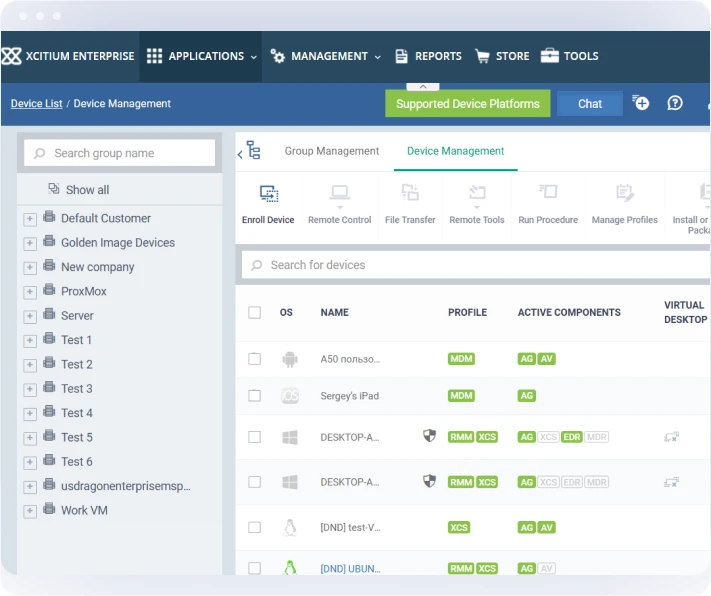Expand the Default Customer group
The height and width of the screenshot is (596, 711).
(30, 220)
